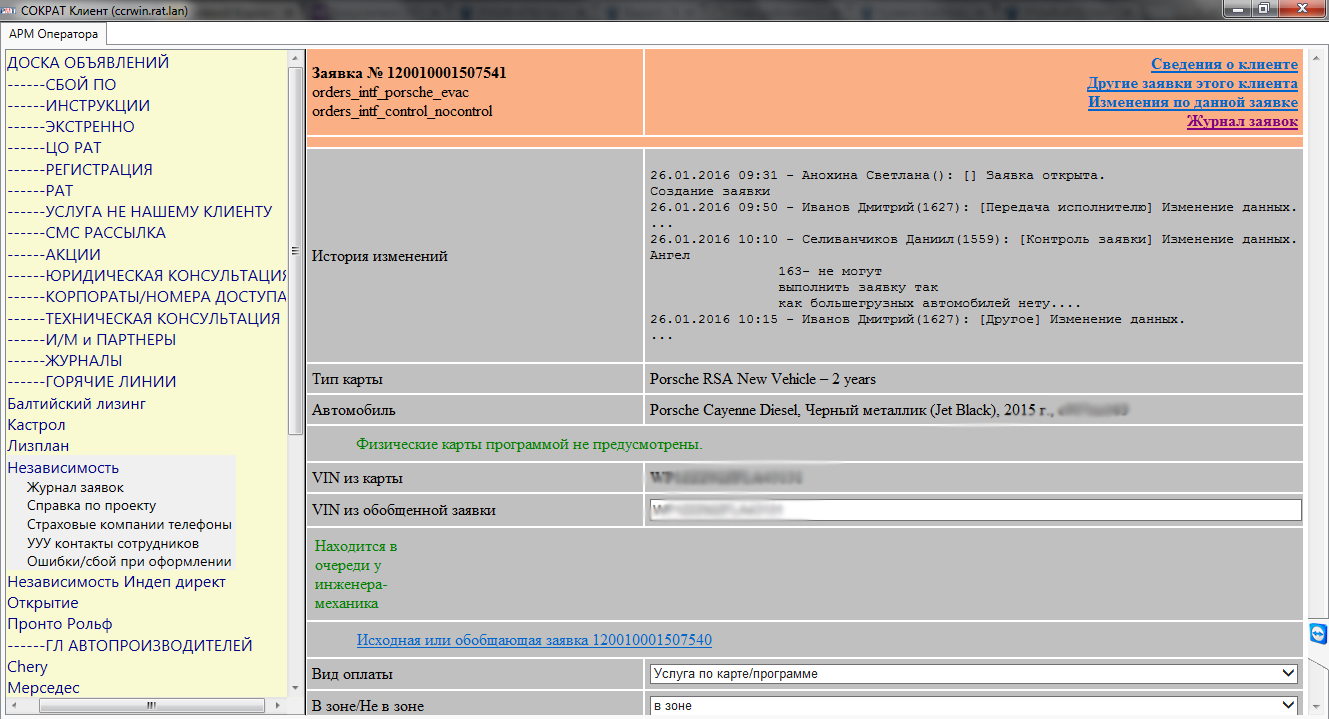Click the TeamViewer panel icon
The image size is (1329, 719).
click(x=1318, y=635)
